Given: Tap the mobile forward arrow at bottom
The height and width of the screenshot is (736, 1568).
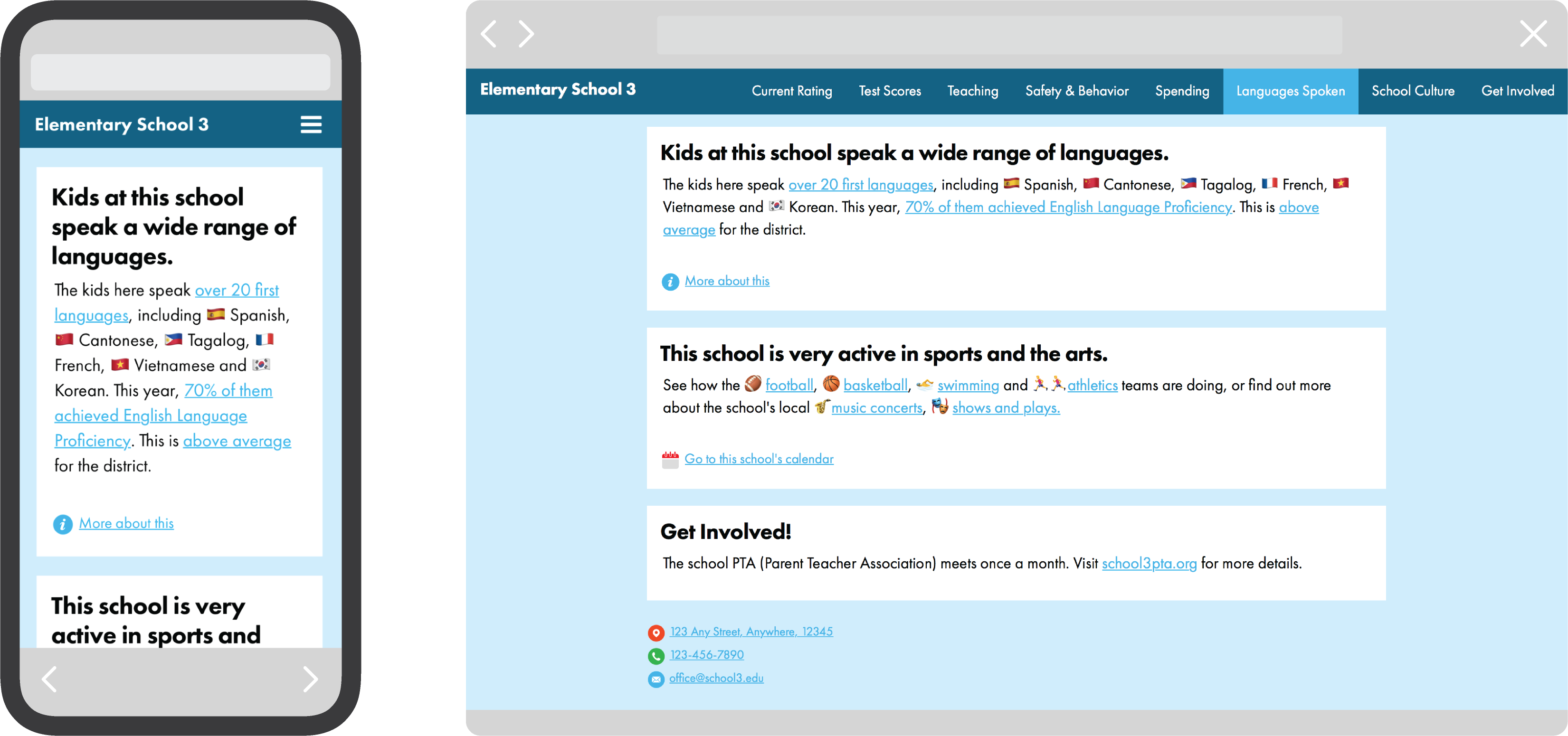Looking at the screenshot, I should (x=311, y=679).
